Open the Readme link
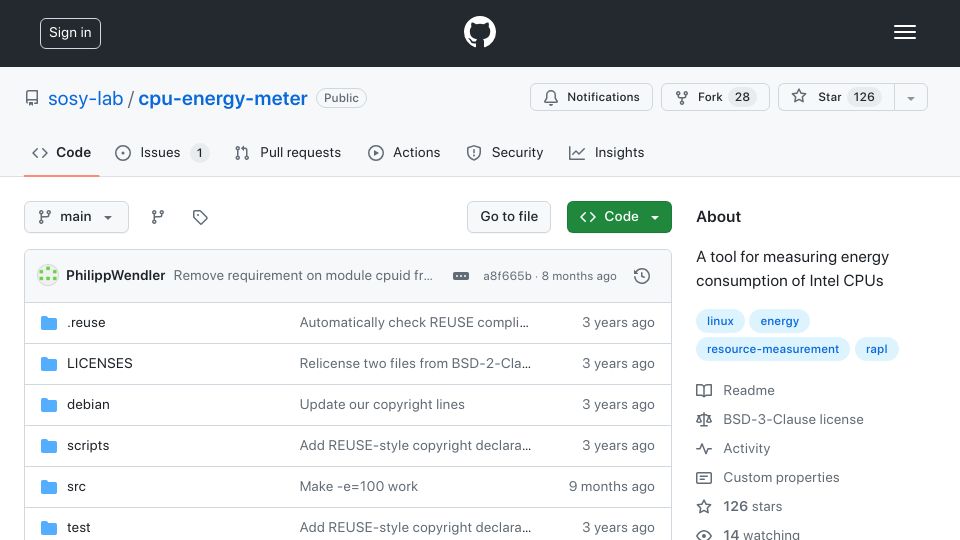The width and height of the screenshot is (960, 540). click(x=749, y=391)
